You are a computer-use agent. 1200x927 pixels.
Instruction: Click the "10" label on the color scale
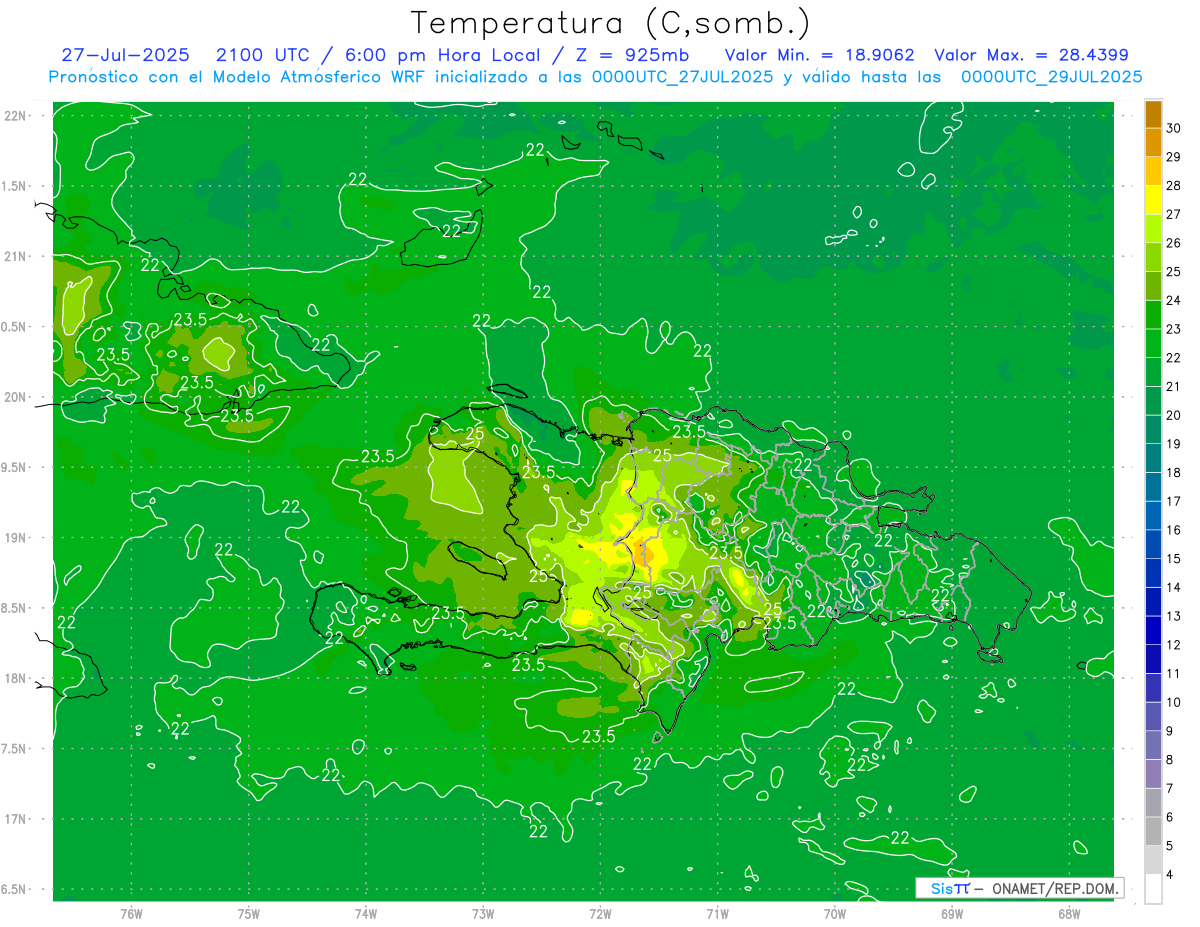coord(1174,702)
